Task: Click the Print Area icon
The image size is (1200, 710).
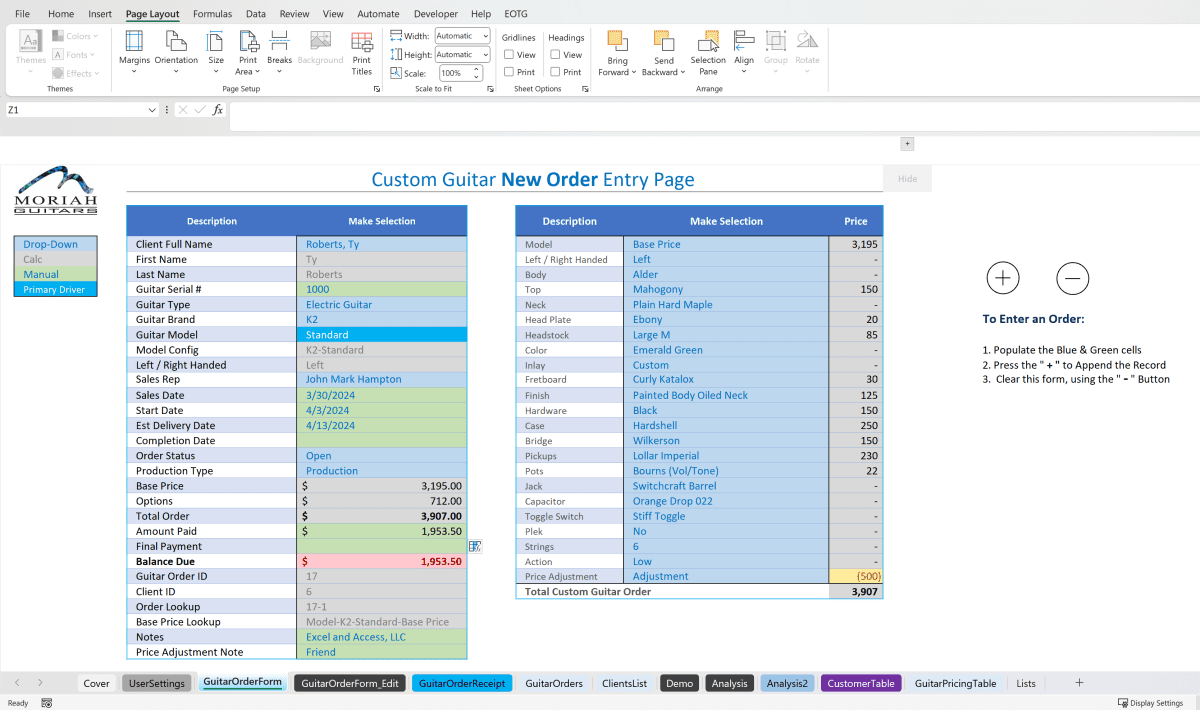Action: click(x=248, y=44)
